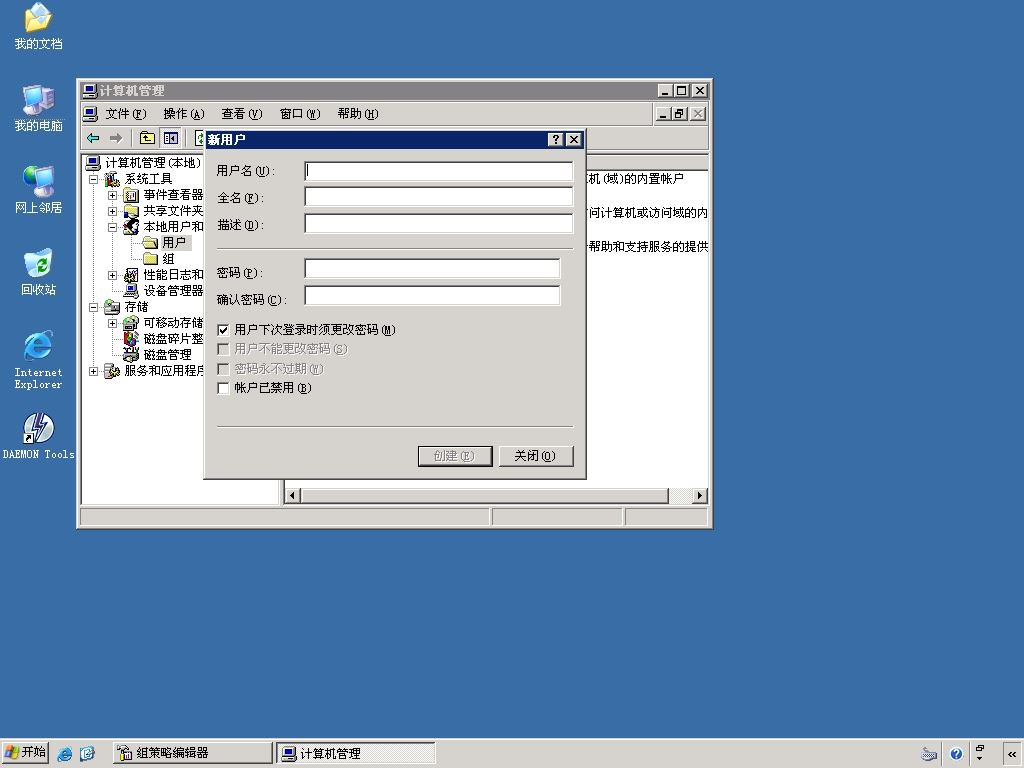The image size is (1024, 768).
Task: Click the 组 folder icon in tree
Action: 151,259
